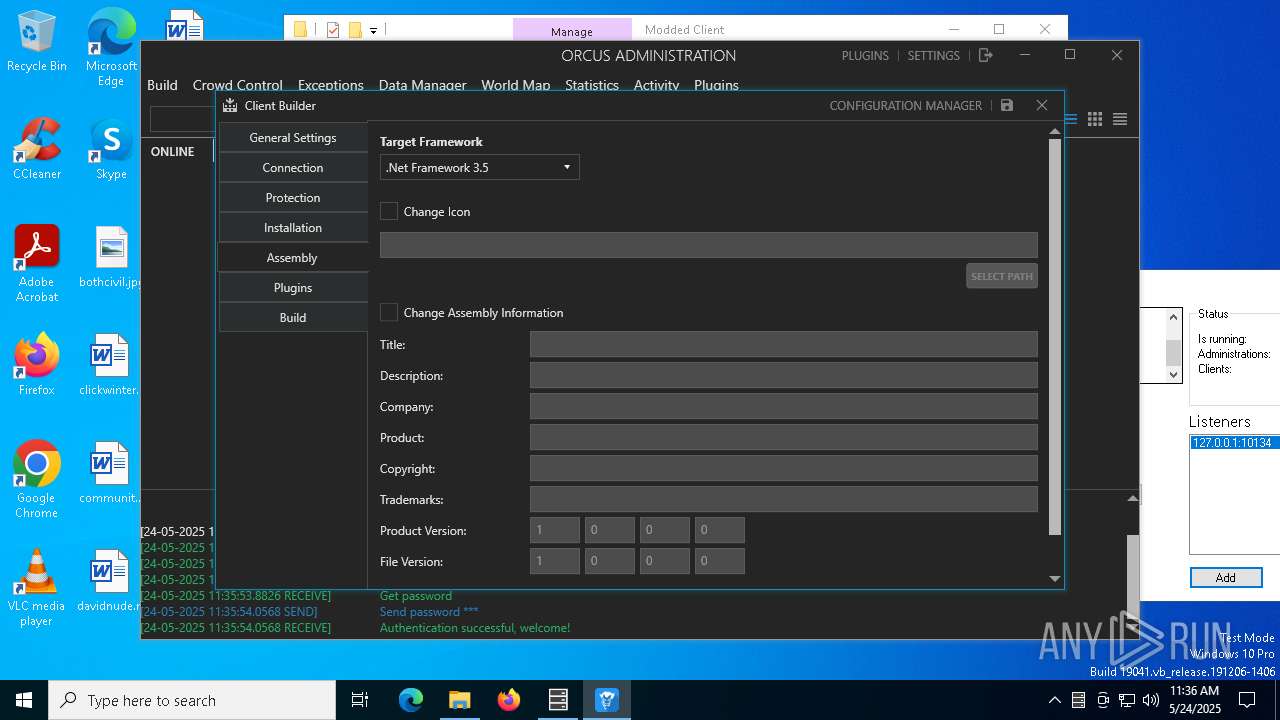Open volume control in system tray
This screenshot has height=720, width=1280.
(1150, 700)
